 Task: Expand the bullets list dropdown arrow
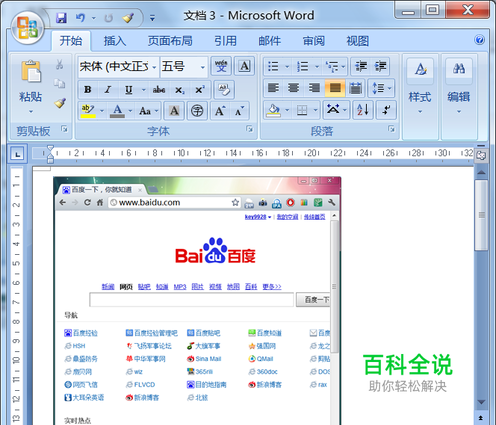point(287,66)
